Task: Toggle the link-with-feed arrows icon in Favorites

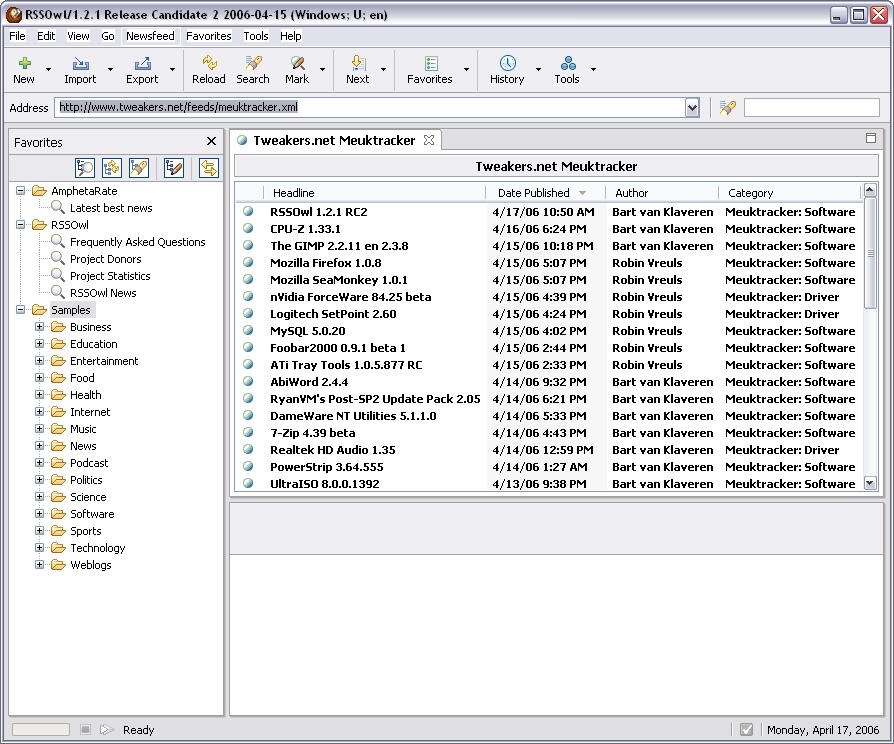Action: [208, 168]
